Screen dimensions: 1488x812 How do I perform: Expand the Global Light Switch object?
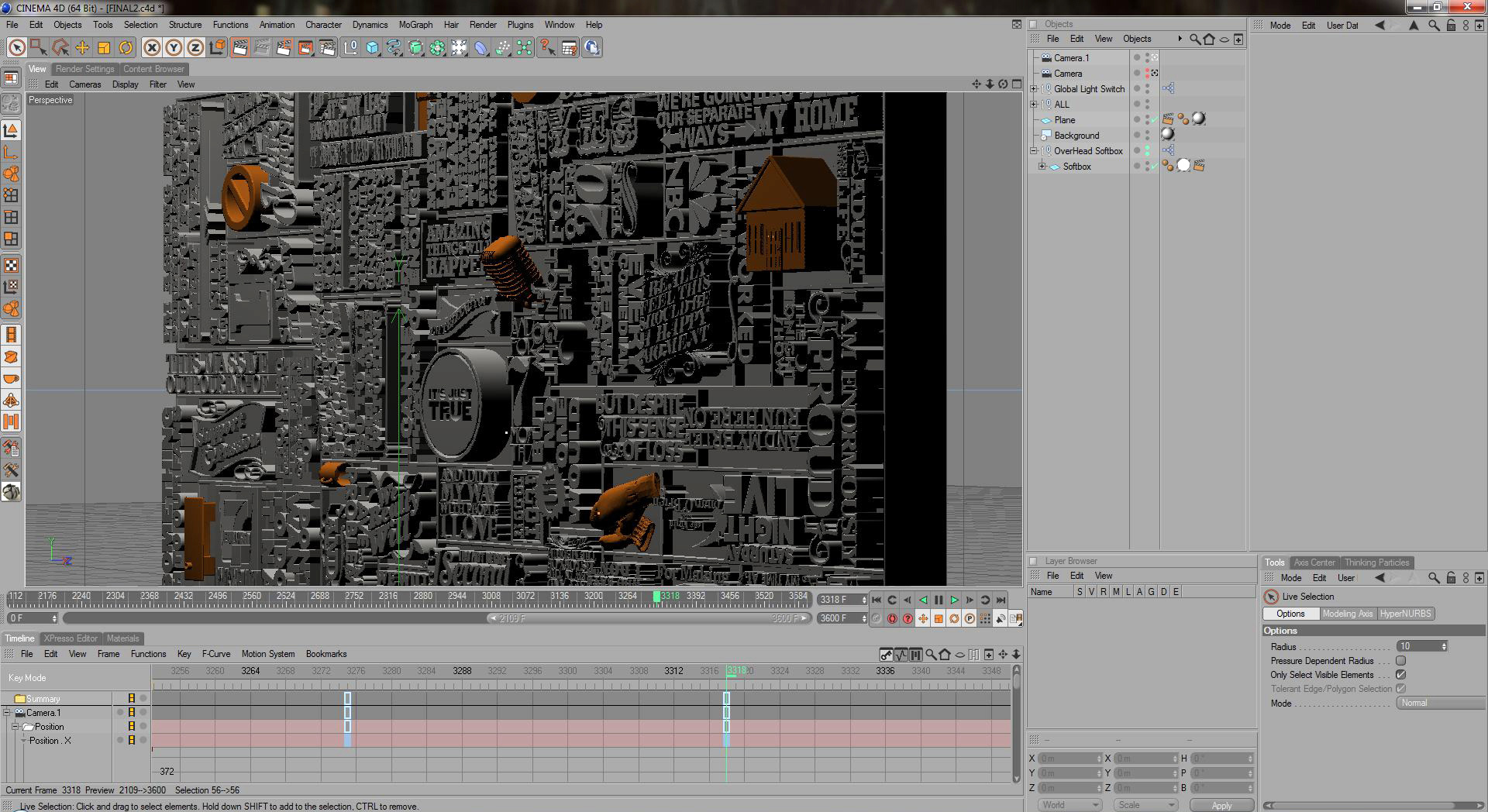tap(1034, 89)
